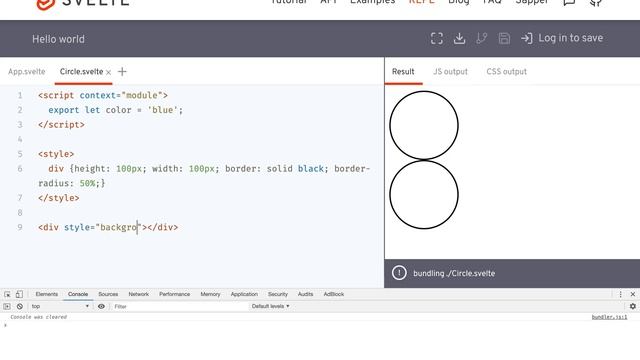Clear the console with the ban icon
Screen dimensions: 640x360
click(x=20, y=306)
